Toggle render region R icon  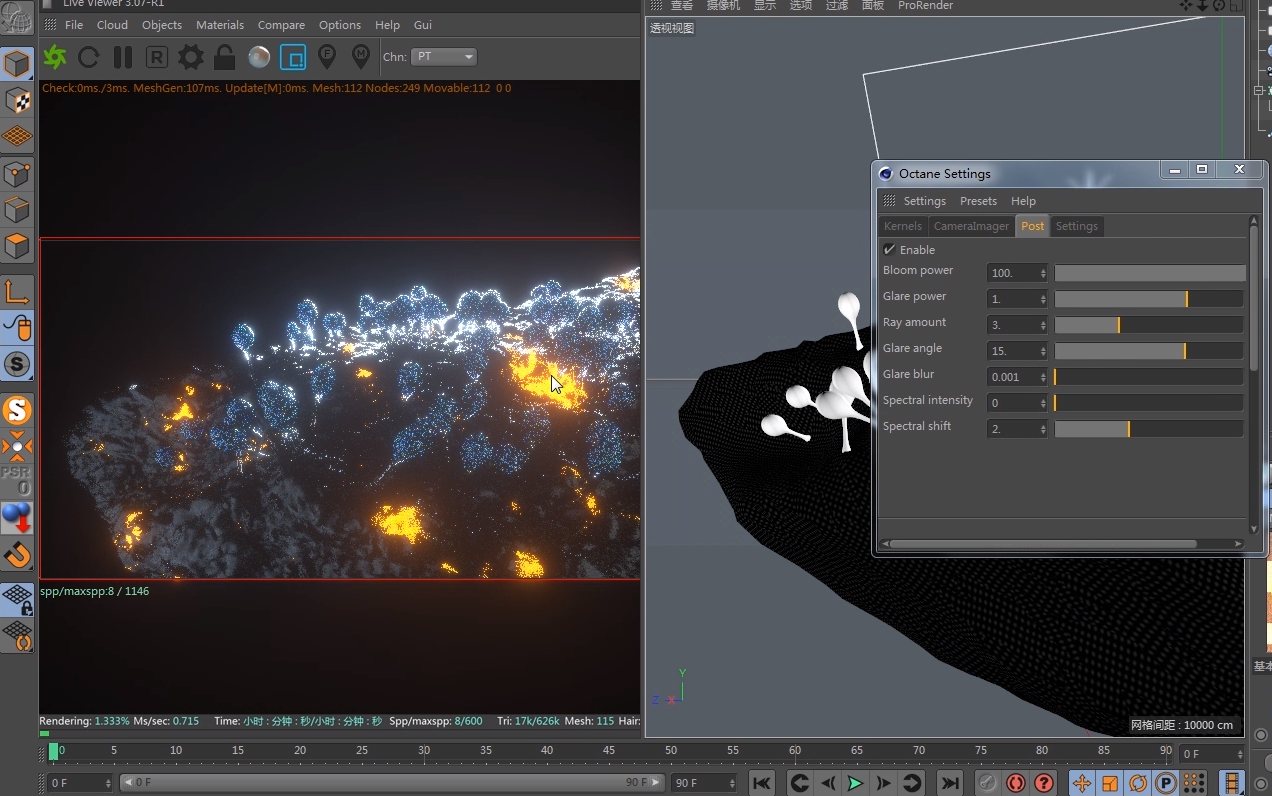click(157, 57)
